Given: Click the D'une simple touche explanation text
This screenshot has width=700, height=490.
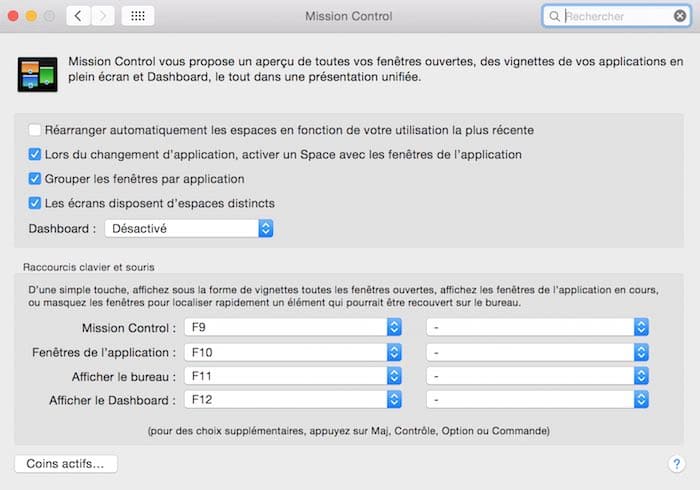Looking at the screenshot, I should tap(343, 296).
